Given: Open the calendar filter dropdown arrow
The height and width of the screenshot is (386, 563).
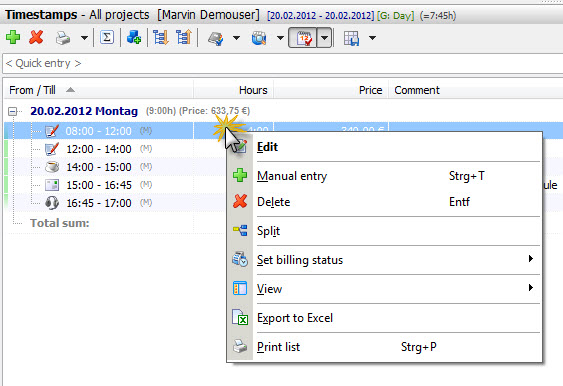Looking at the screenshot, I should click(324, 38).
